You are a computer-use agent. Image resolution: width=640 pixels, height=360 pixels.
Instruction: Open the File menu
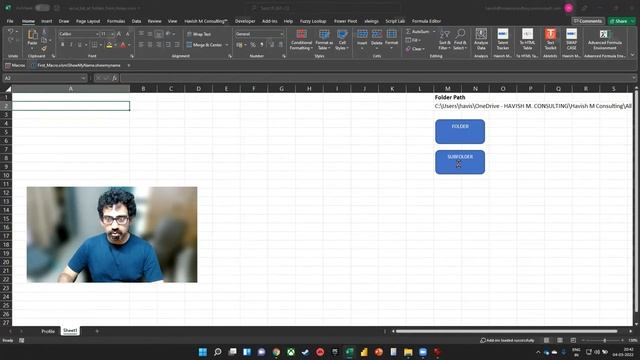pos(10,21)
